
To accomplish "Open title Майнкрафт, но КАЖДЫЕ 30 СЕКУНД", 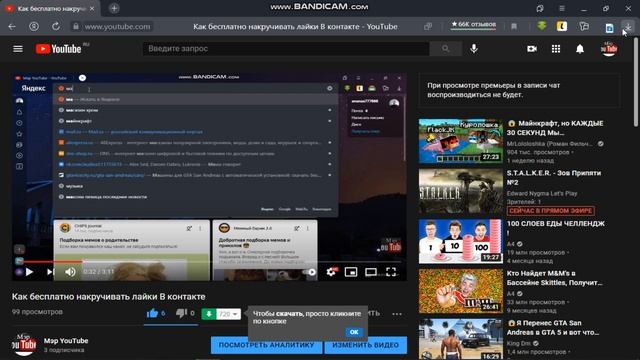I will 555,128.
